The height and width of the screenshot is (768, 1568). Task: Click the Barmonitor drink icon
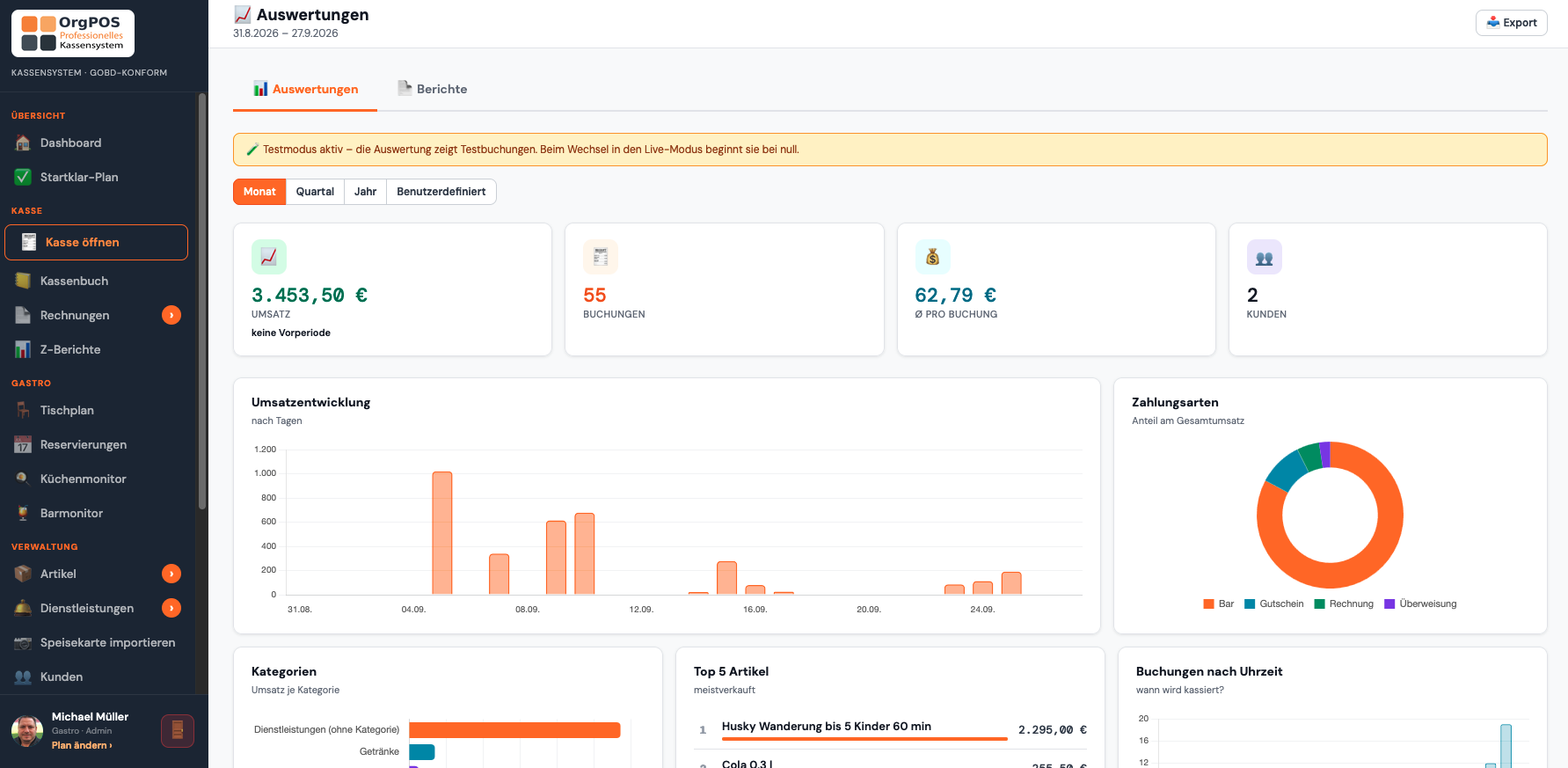23,513
